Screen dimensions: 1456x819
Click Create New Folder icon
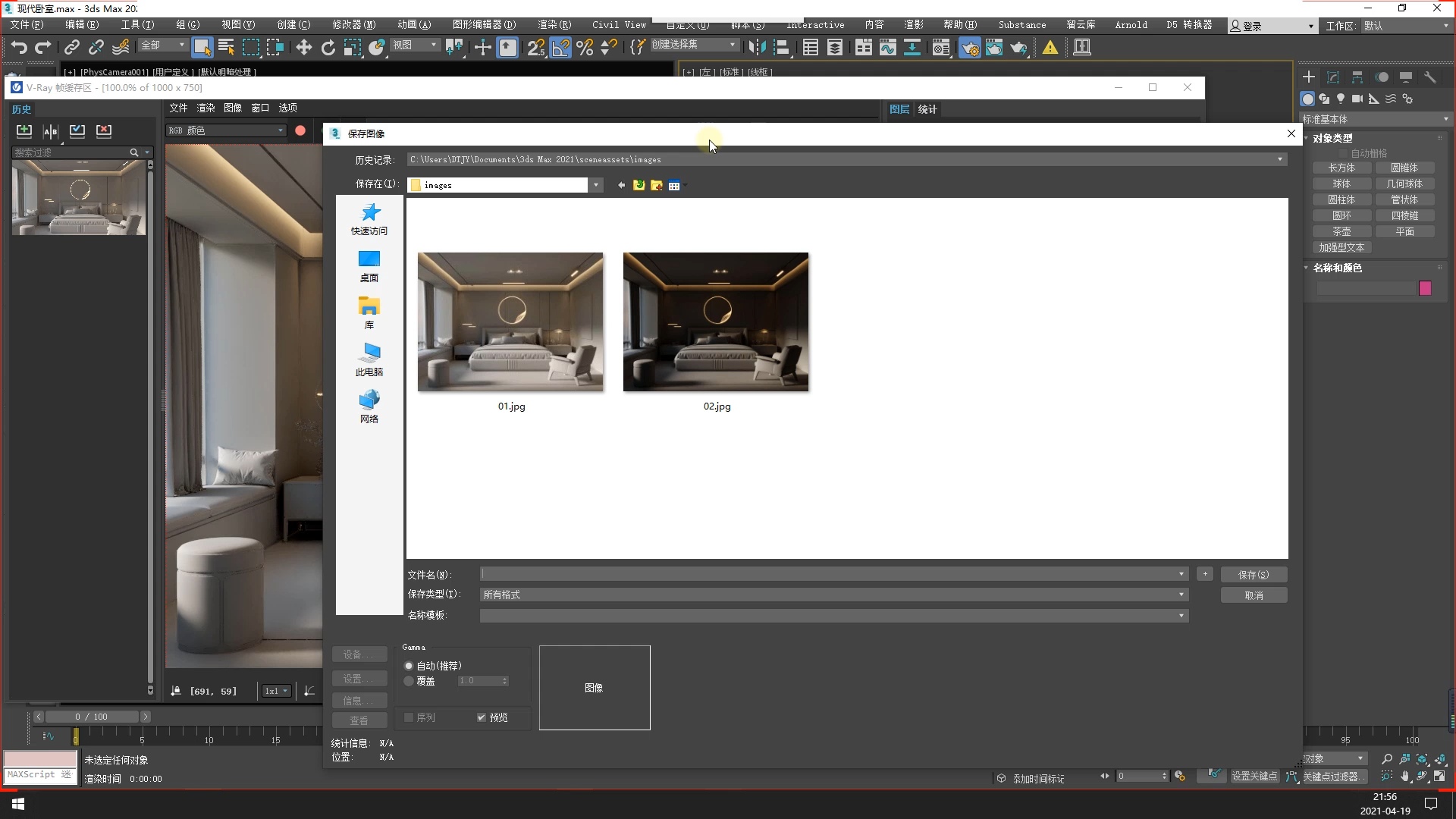coord(657,185)
